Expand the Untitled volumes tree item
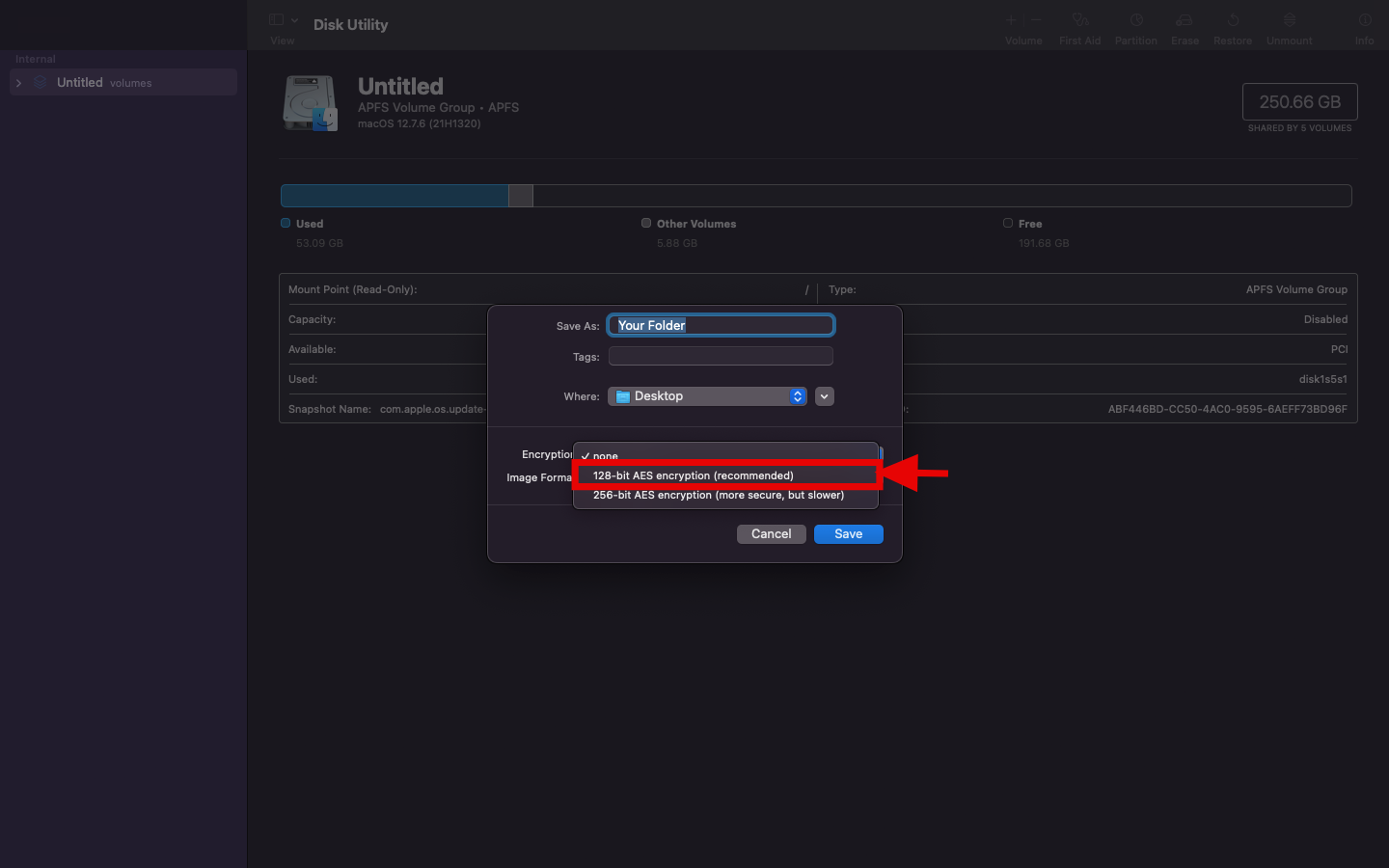Image resolution: width=1389 pixels, height=868 pixels. (18, 83)
